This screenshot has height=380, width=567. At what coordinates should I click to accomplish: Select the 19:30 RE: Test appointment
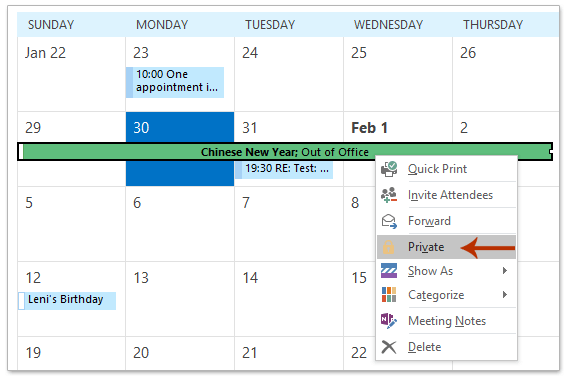pos(284,170)
